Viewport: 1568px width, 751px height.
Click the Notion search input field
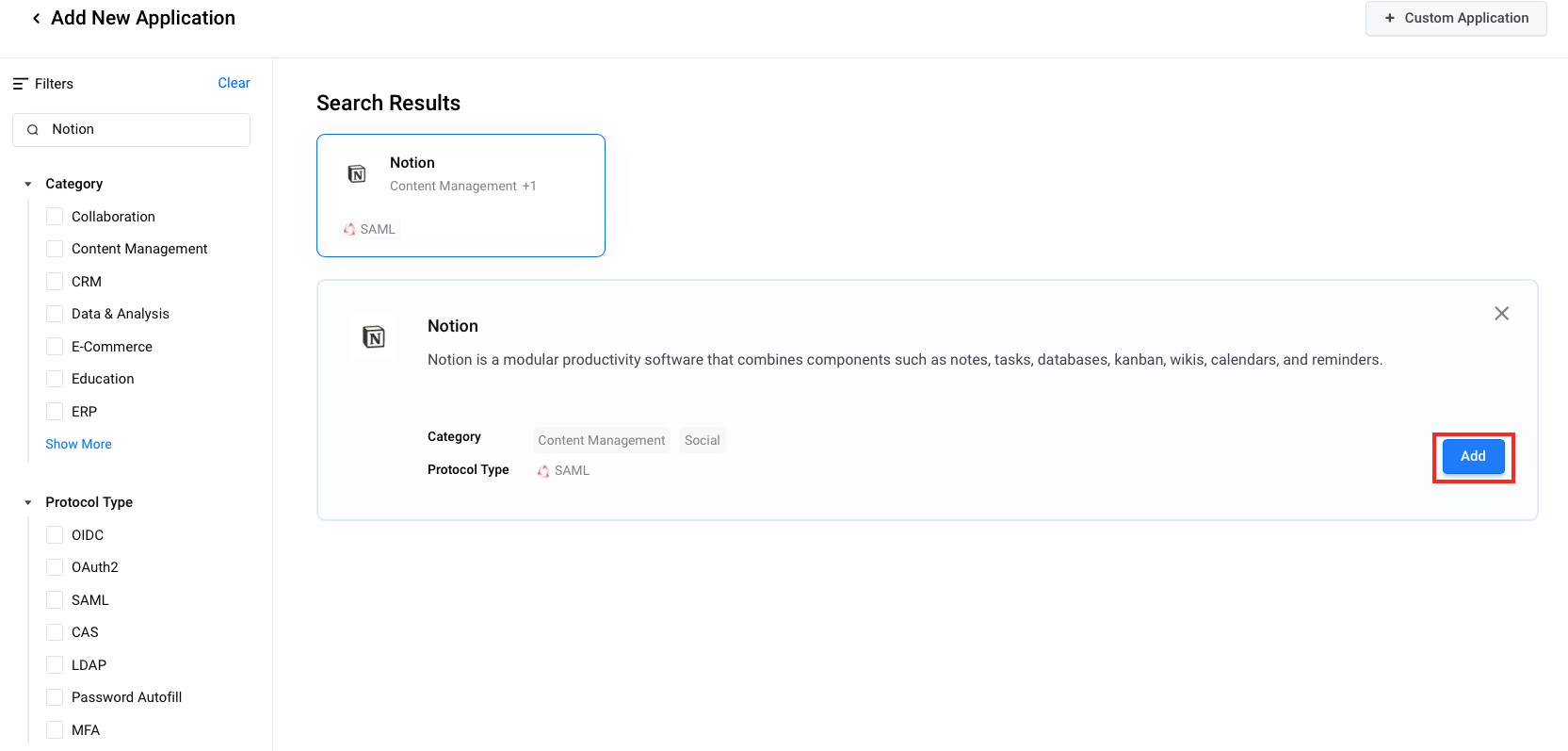click(x=131, y=130)
